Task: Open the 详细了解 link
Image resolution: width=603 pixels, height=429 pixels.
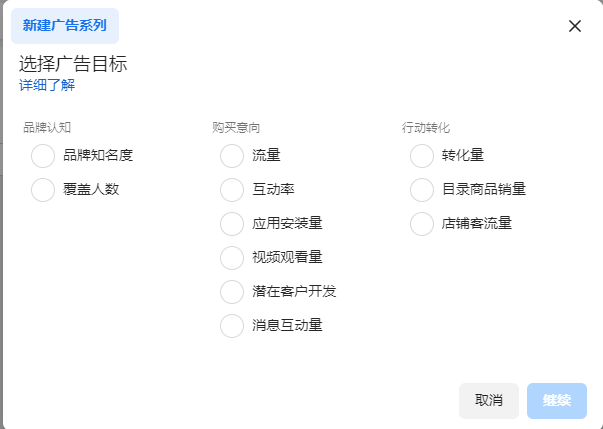Action: click(x=47, y=86)
